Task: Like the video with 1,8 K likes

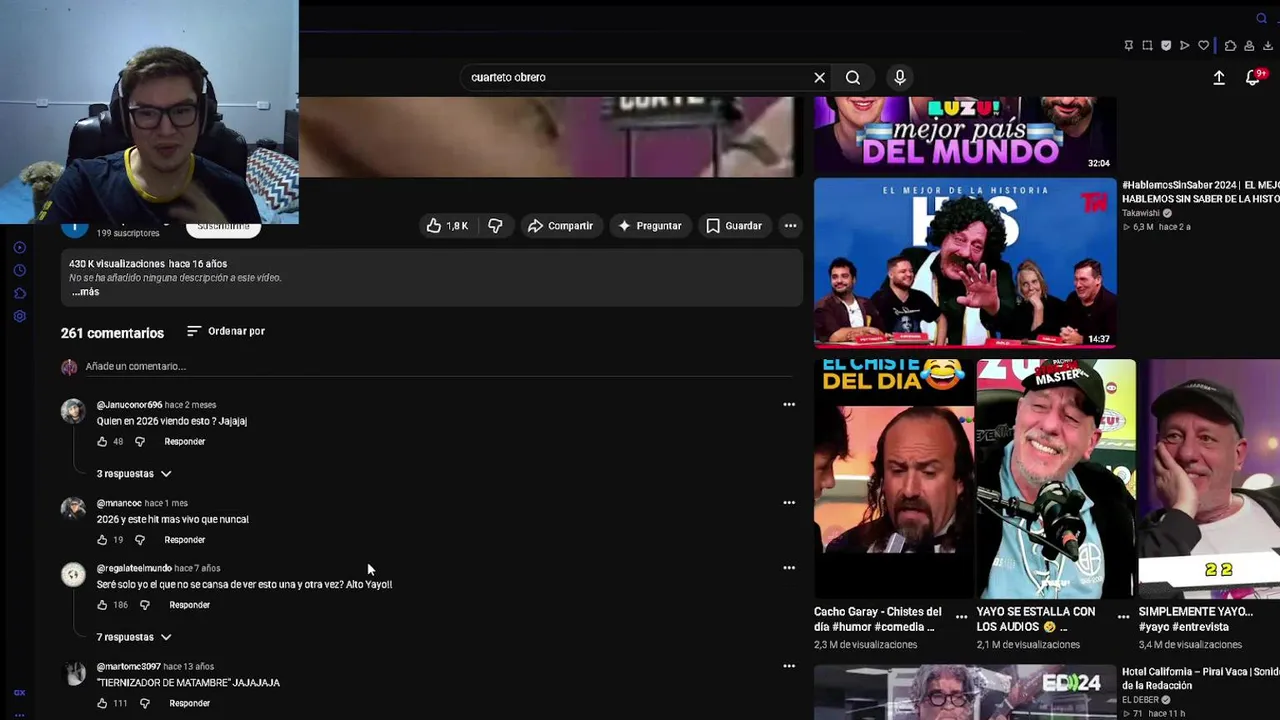Action: (447, 226)
